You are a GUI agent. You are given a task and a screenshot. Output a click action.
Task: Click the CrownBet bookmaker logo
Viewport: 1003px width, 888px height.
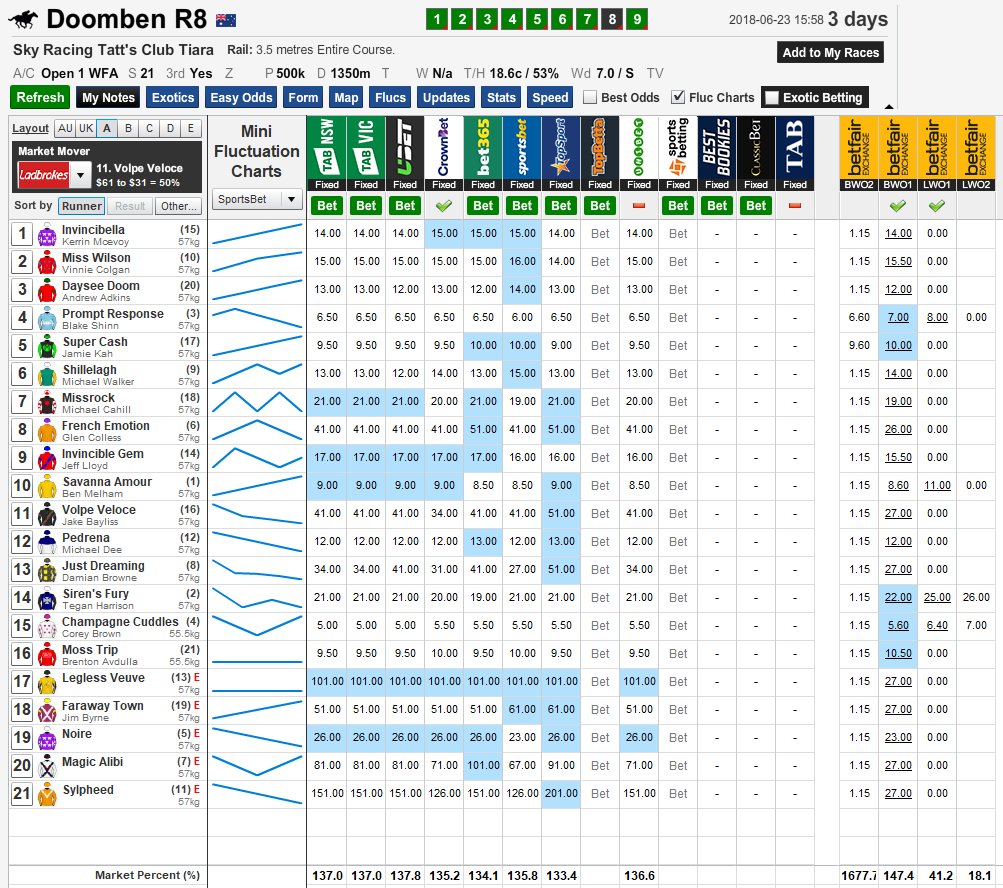[x=444, y=147]
